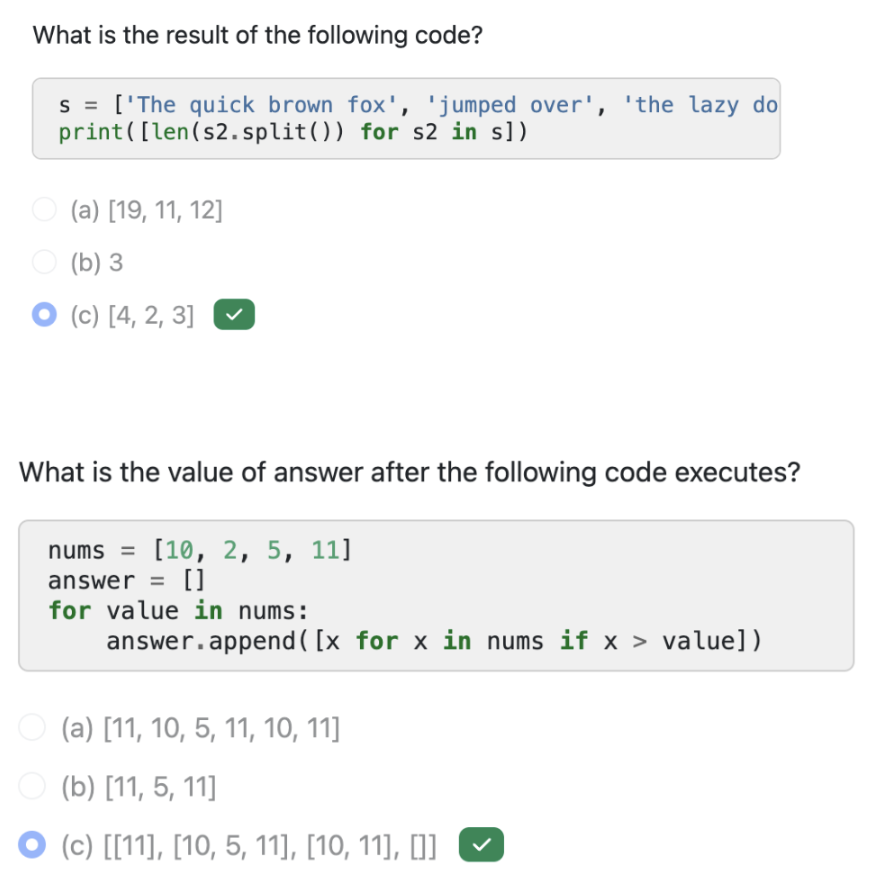The image size is (874, 890).
Task: Select radio button for (c) [4, 2, 3]
Action: tap(44, 316)
